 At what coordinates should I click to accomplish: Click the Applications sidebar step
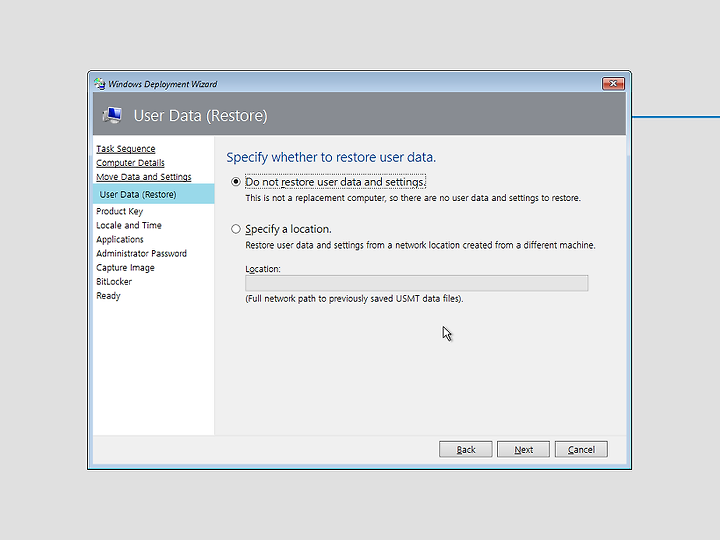120,239
